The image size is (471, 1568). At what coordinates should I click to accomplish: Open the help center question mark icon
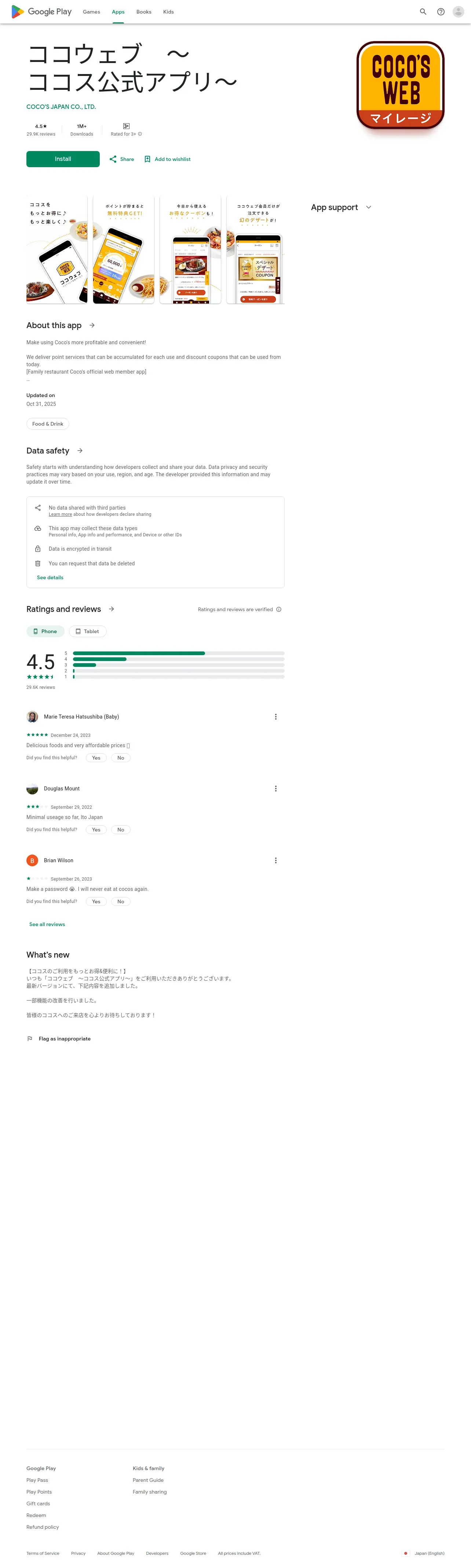[x=441, y=12]
